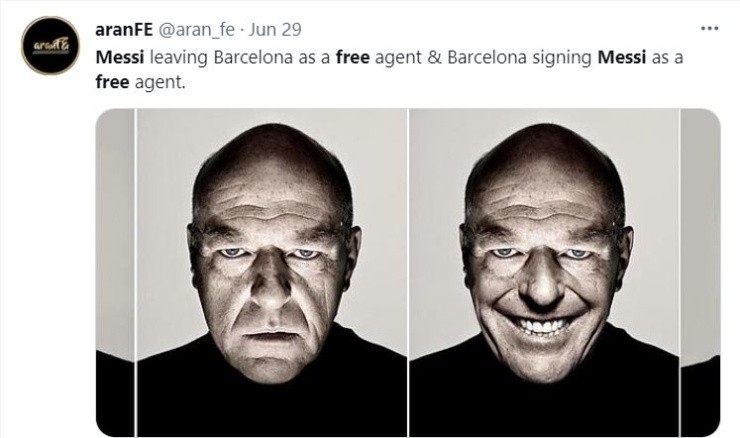Open the frowning face photo
The height and width of the screenshot is (438, 740).
click(x=271, y=272)
